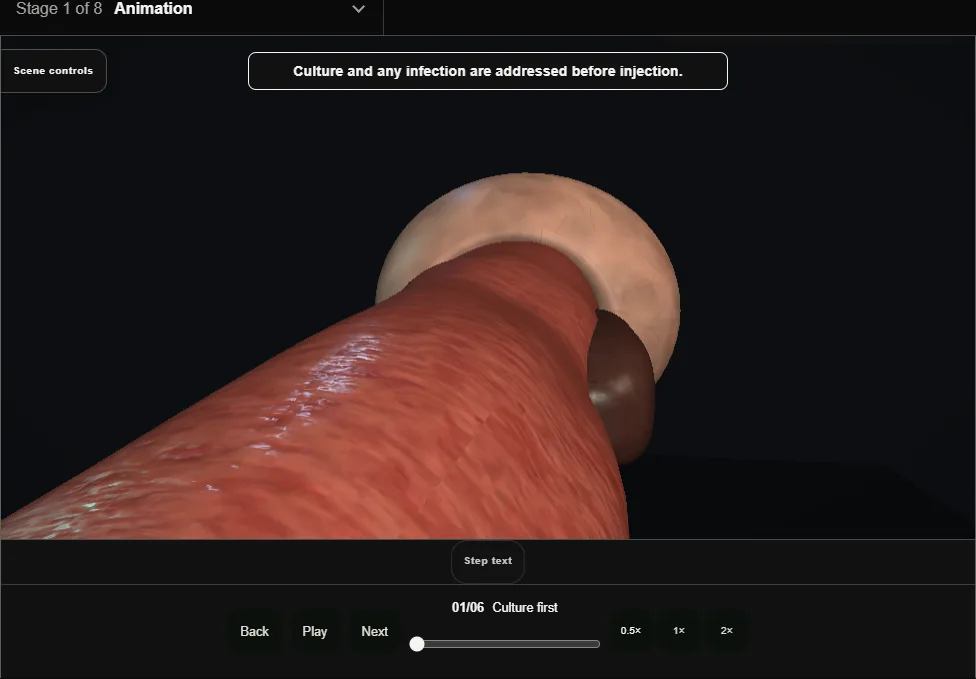Click the caption about culture and infection
This screenshot has height=679, width=976.
pos(488,71)
